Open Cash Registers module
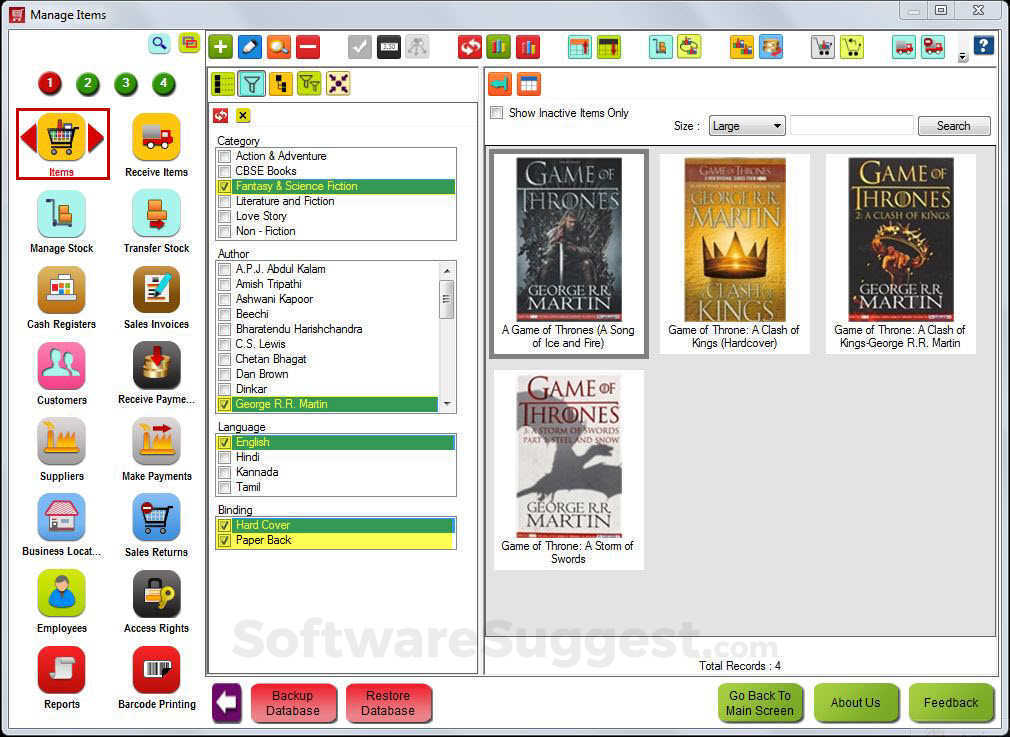1010x737 pixels. coord(61,298)
